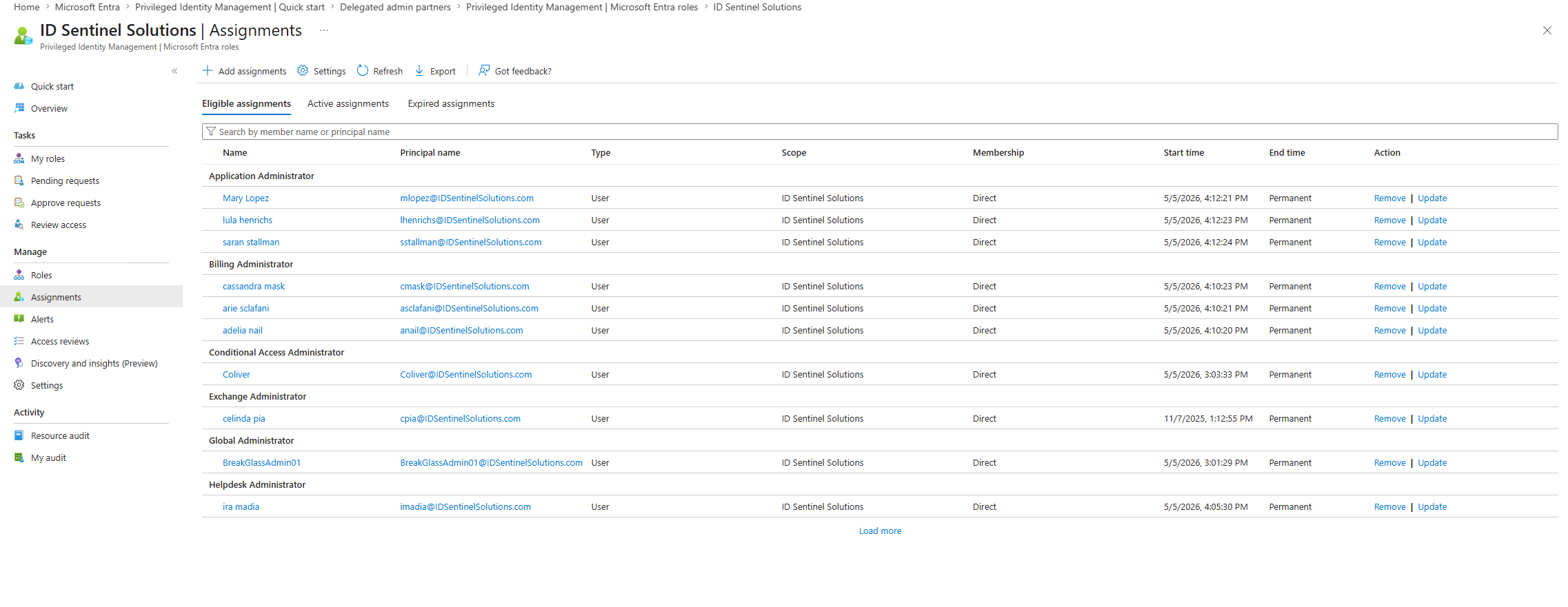Open mlopez@IDSentinelSolutions.com principal link
The width and height of the screenshot is (1568, 607).
coord(467,198)
